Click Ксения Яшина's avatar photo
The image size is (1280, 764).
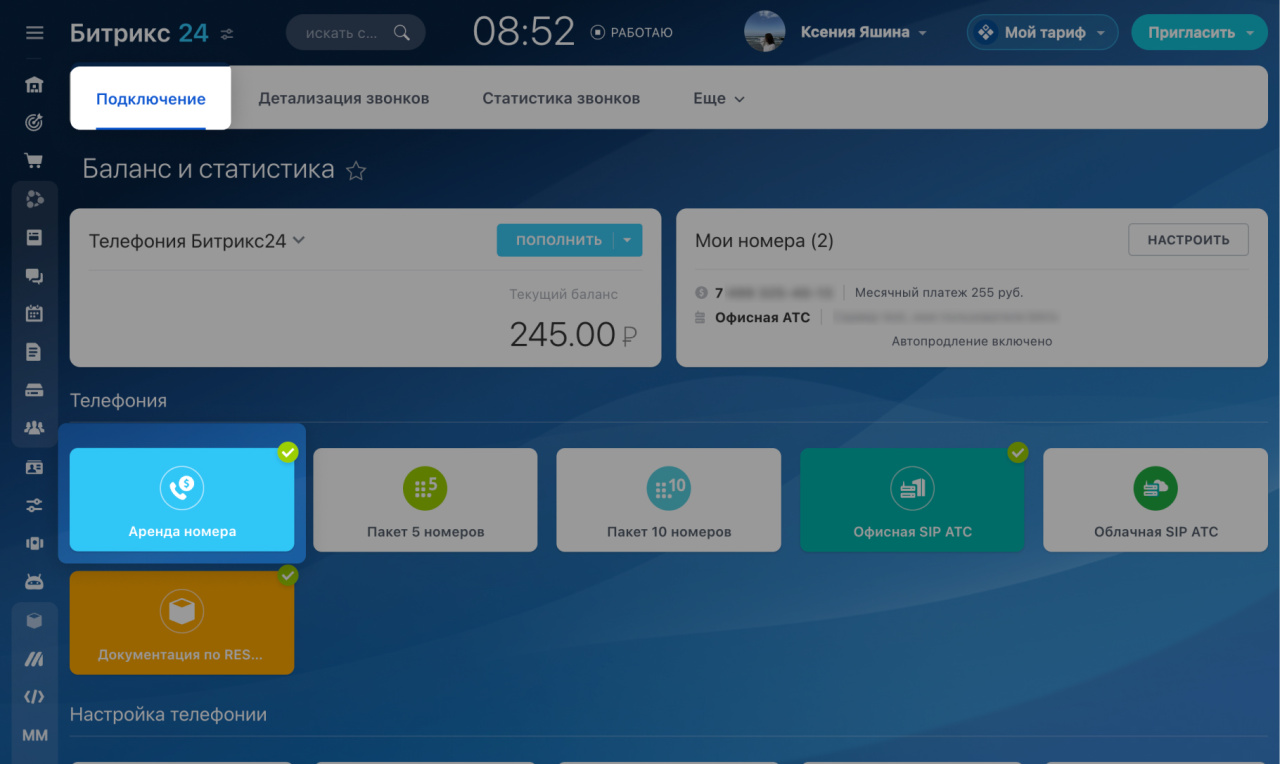[765, 32]
